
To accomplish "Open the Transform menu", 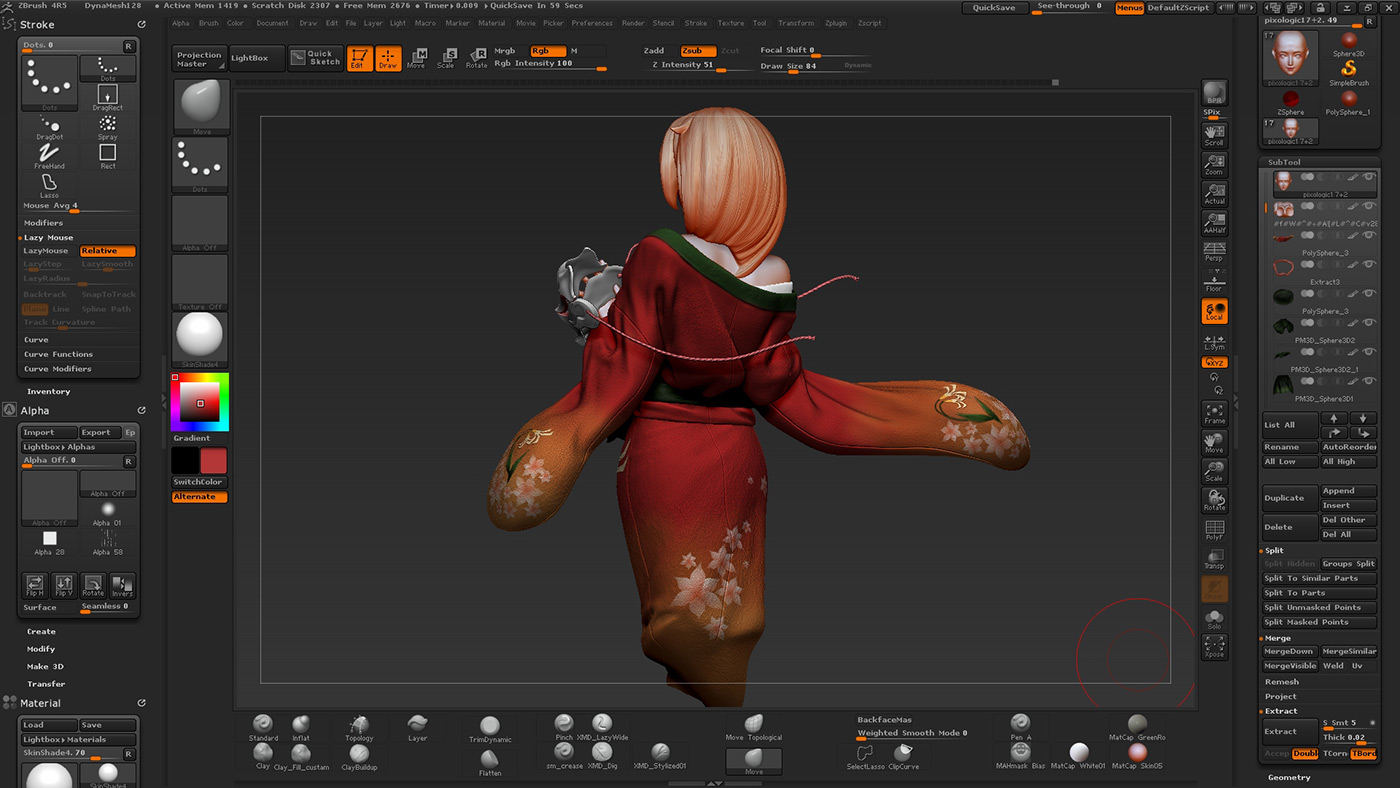I will pos(796,23).
